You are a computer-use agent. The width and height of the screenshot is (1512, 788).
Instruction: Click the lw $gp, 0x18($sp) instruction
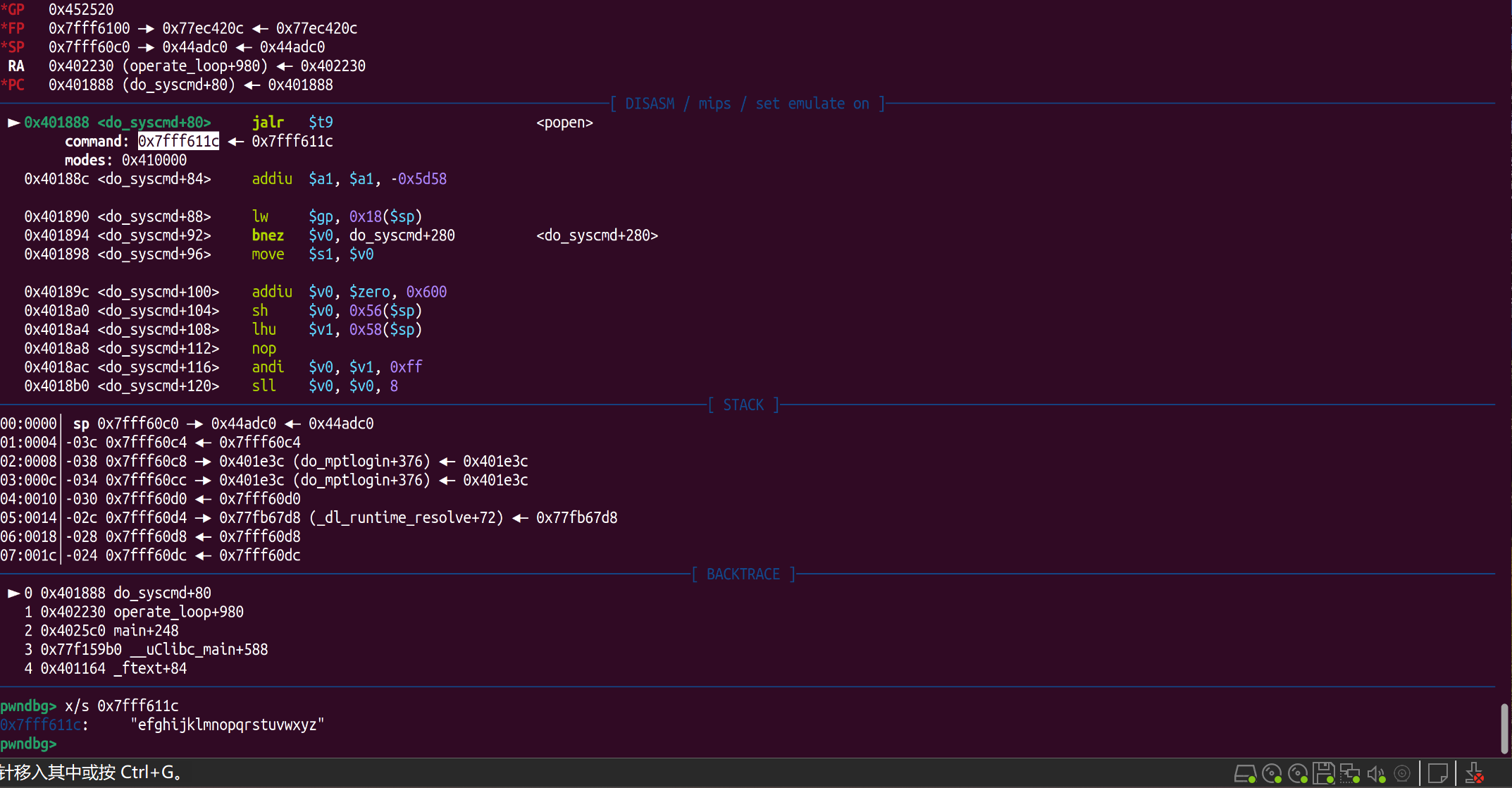[337, 216]
